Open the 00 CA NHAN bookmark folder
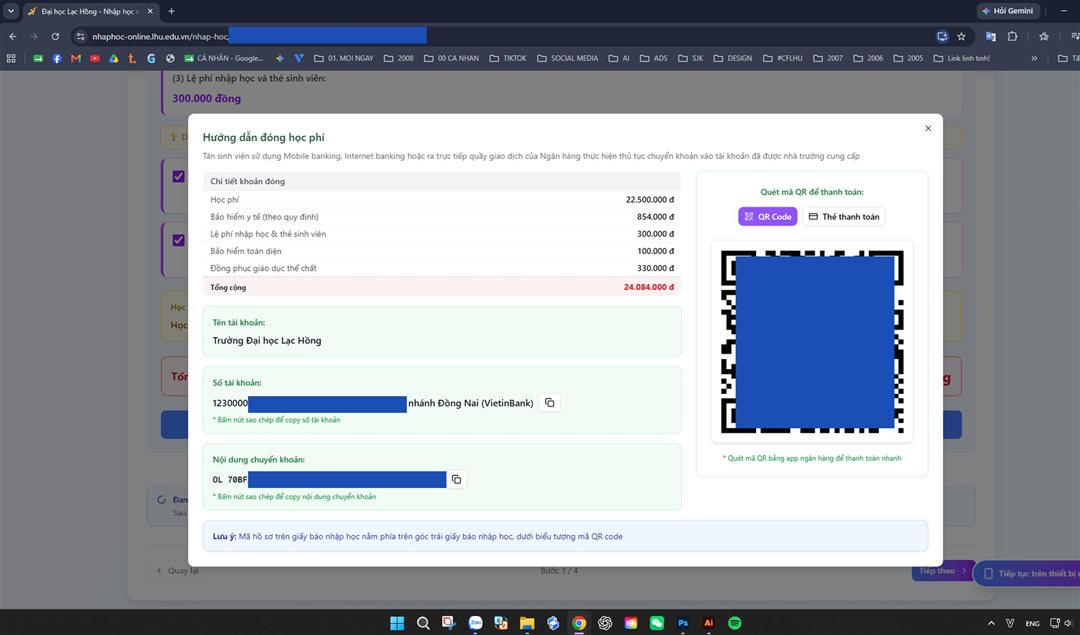This screenshot has width=1080, height=635. (450, 59)
